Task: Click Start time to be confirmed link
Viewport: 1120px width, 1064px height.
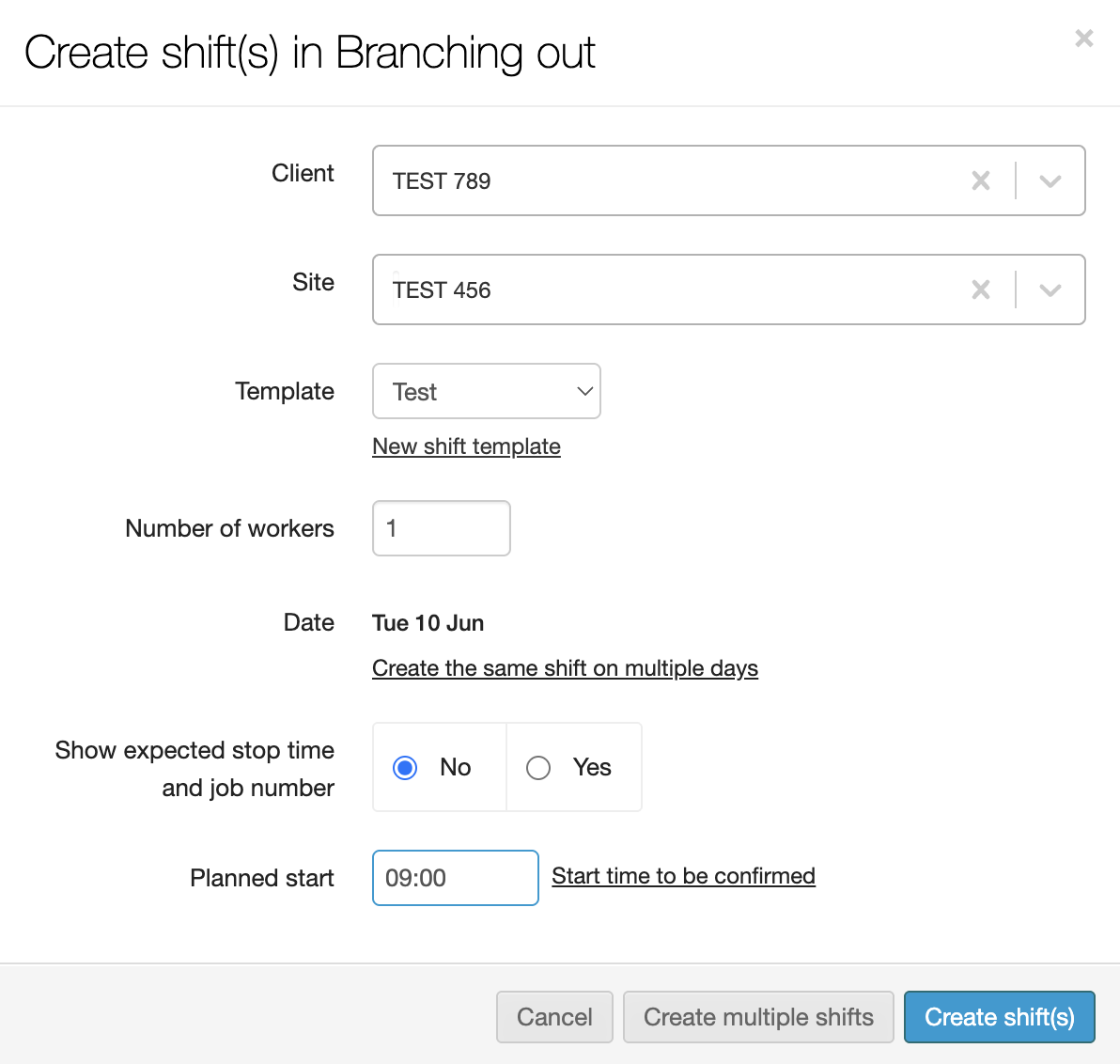Action: [x=683, y=876]
